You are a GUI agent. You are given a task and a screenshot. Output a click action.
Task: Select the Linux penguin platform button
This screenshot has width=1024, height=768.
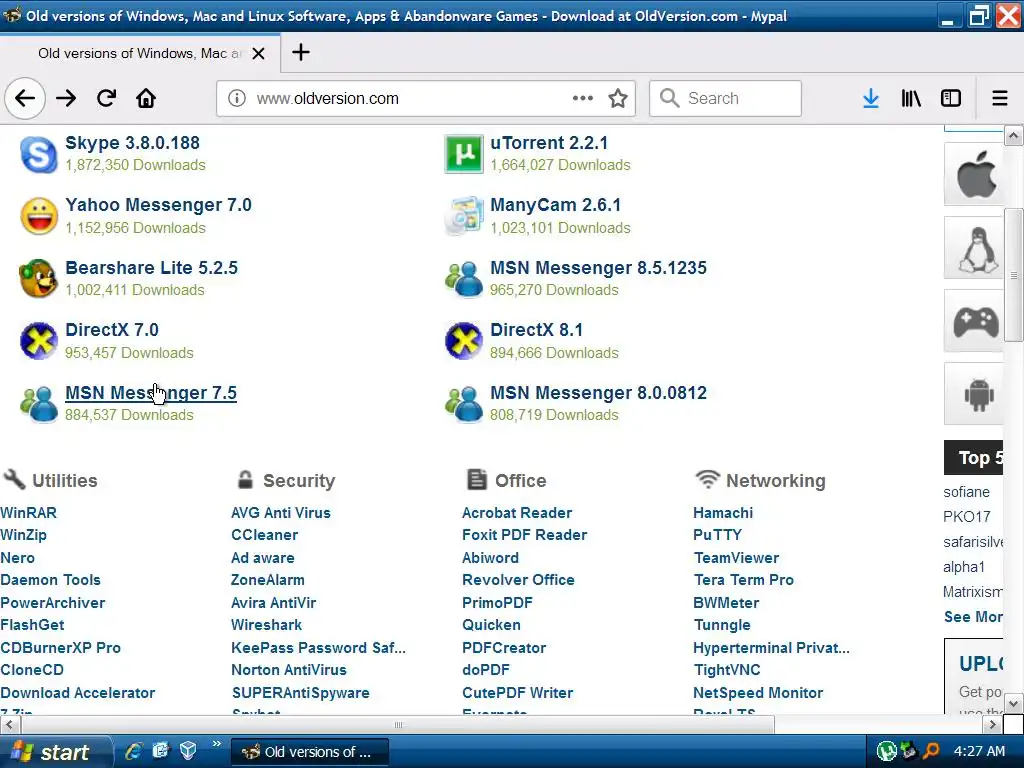tap(976, 249)
